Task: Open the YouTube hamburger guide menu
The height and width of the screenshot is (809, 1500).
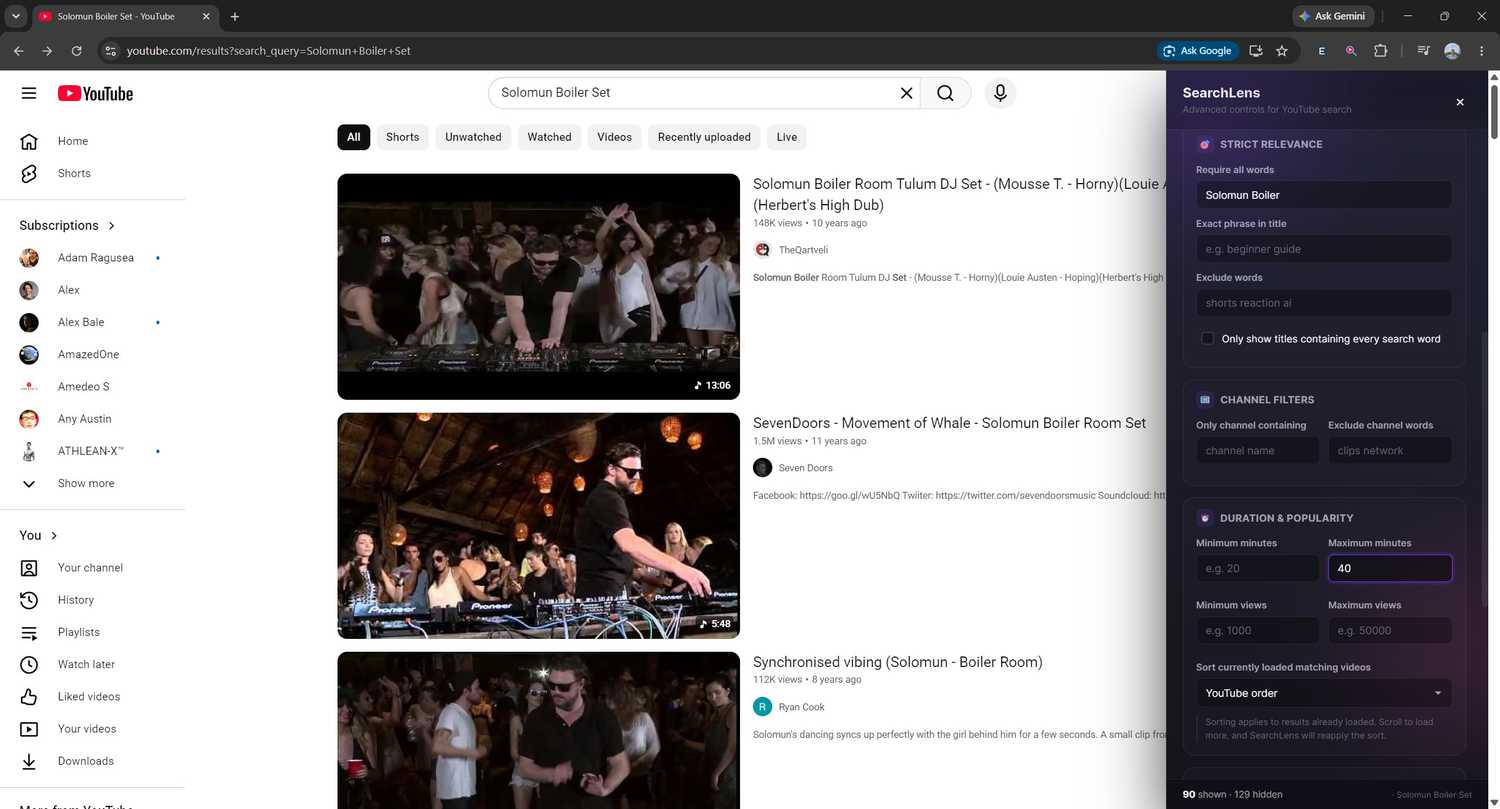Action: point(29,93)
